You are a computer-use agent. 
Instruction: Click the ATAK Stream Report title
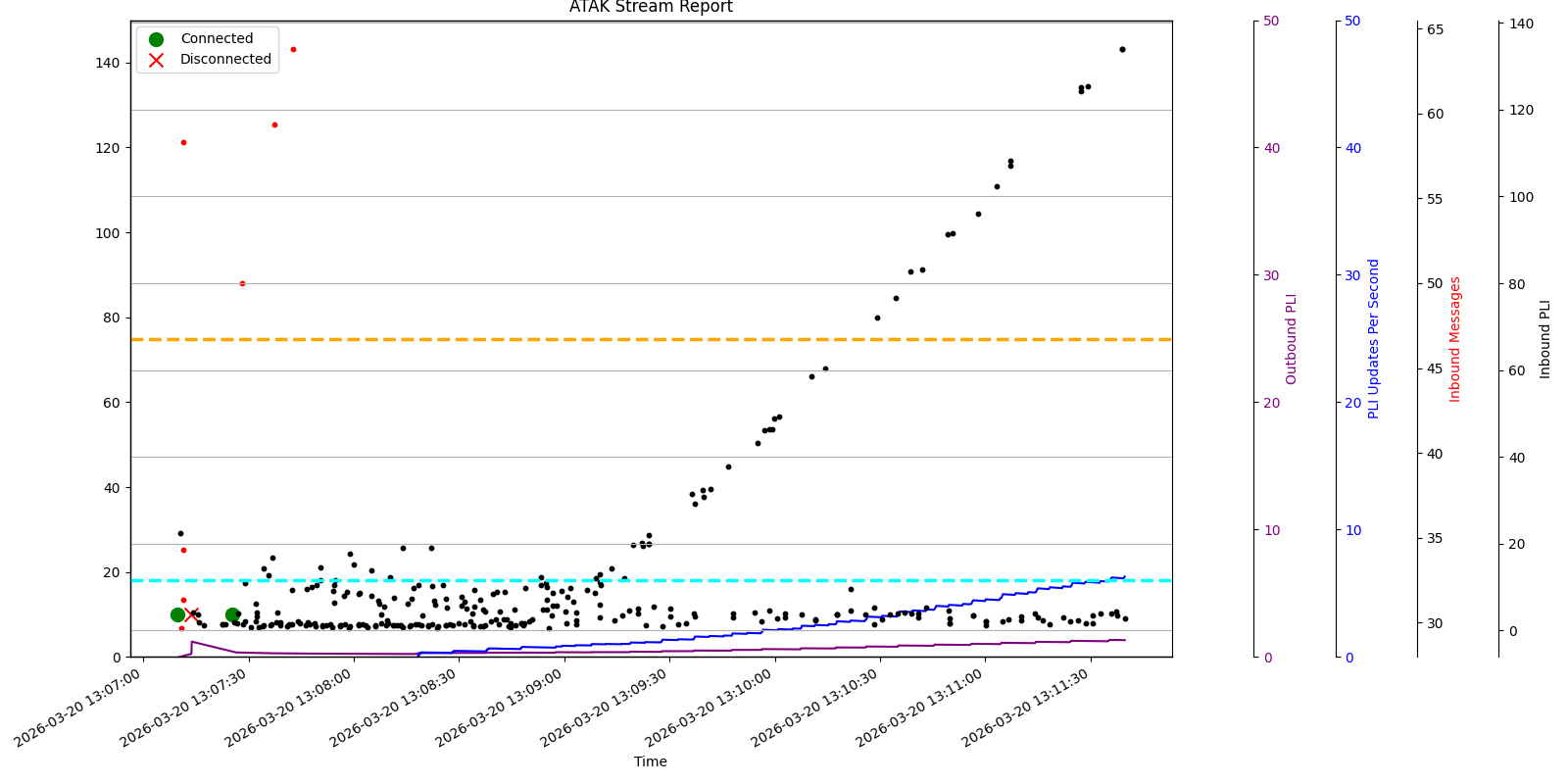coord(651,8)
